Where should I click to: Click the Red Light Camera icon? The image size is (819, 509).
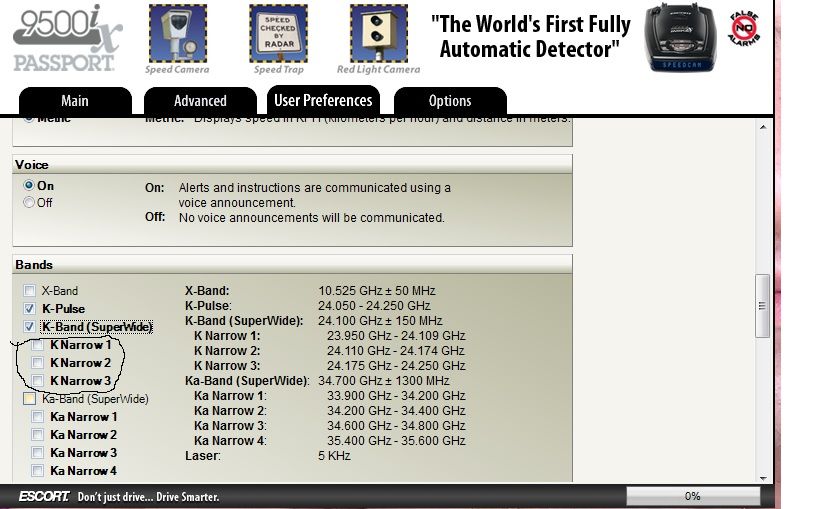coord(378,34)
